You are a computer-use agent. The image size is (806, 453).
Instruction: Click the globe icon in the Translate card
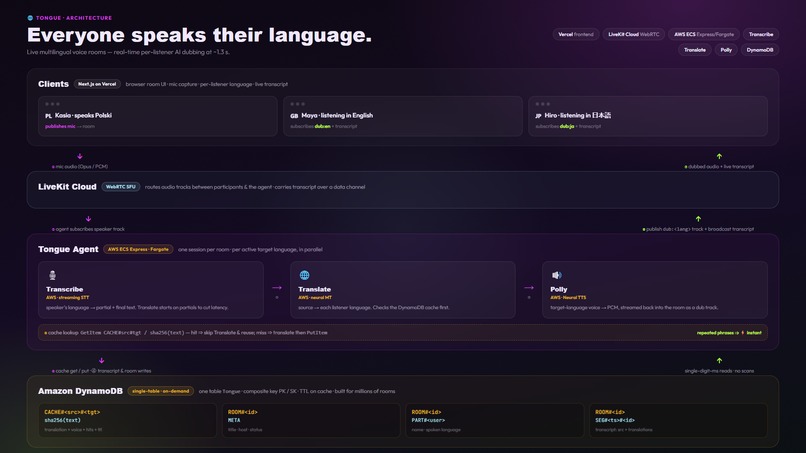click(x=304, y=275)
